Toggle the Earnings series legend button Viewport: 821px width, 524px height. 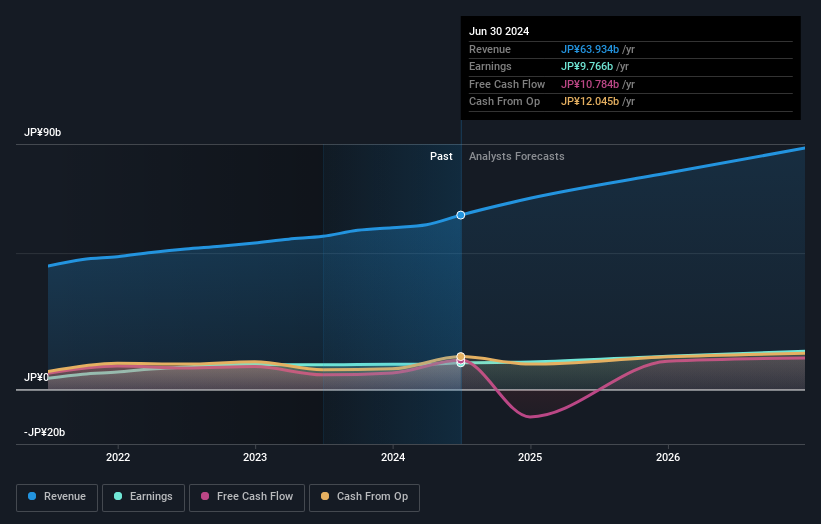pos(143,497)
